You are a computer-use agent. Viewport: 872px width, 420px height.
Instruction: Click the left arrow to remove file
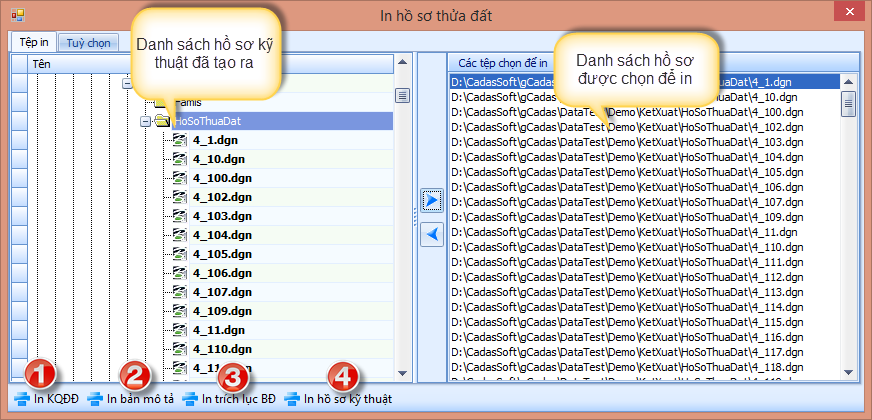(x=431, y=234)
